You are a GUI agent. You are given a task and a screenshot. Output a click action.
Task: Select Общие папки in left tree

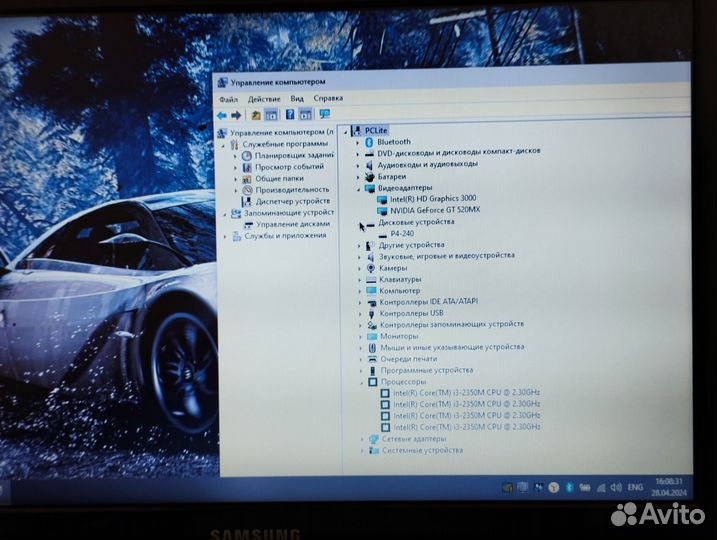[x=279, y=178]
